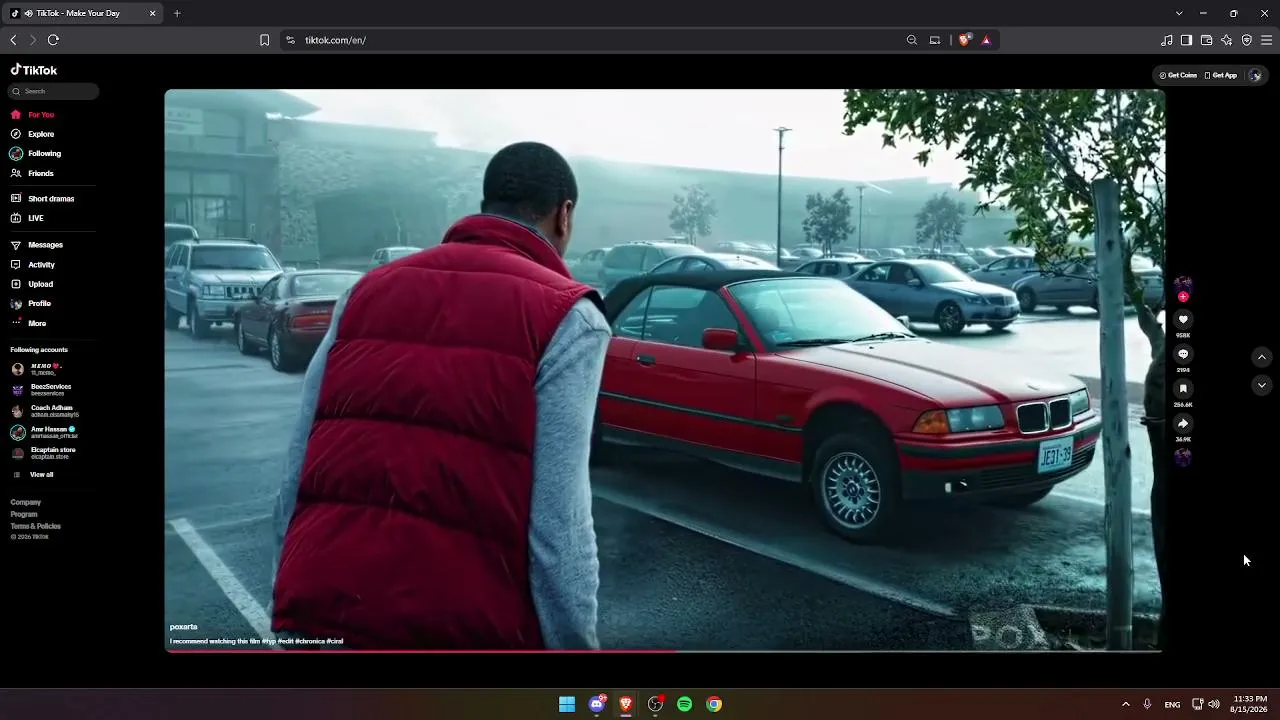This screenshot has width=1280, height=720.
Task: Open Coach Adham followed account
Action: (x=44, y=411)
